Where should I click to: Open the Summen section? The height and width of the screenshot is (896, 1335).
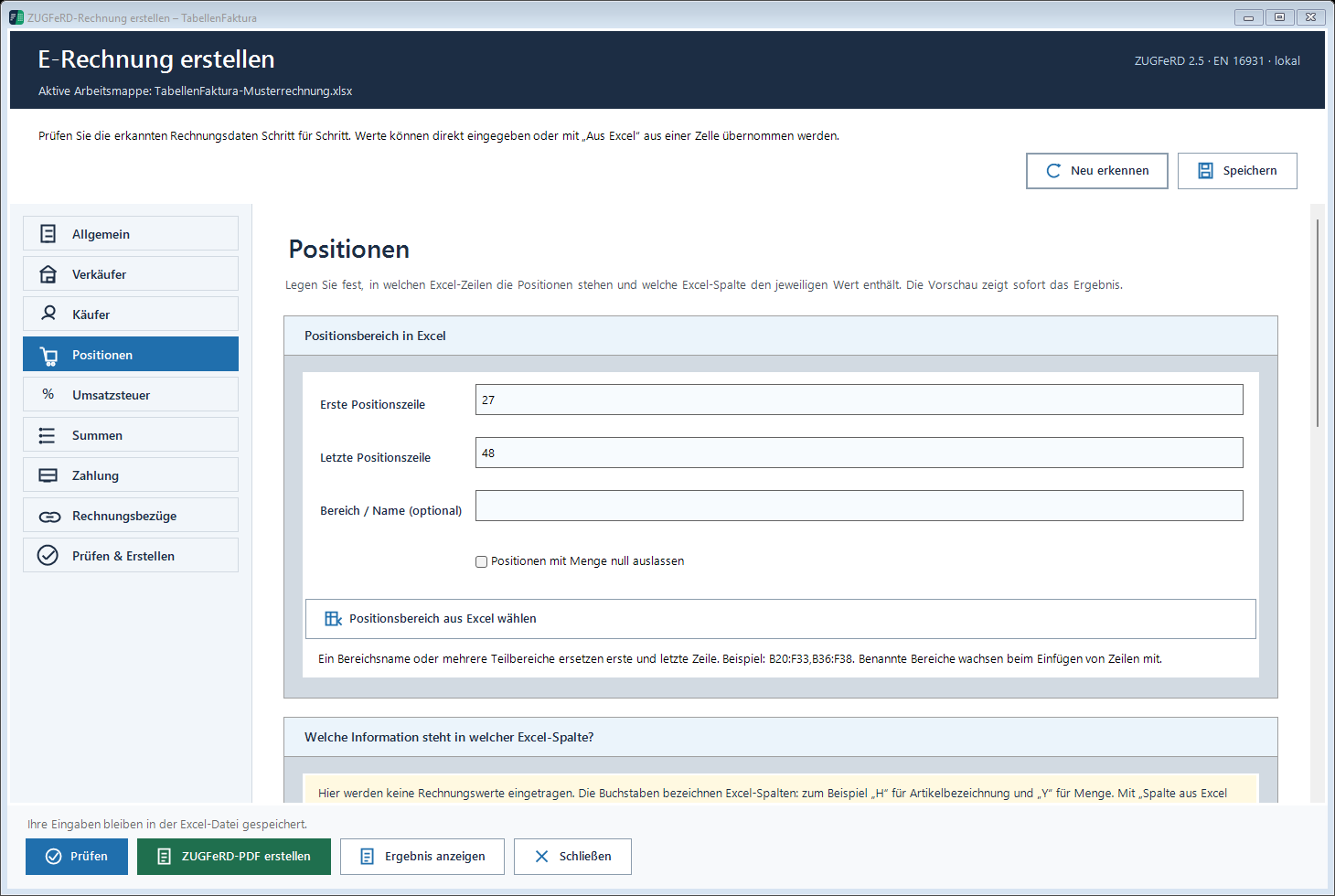pyautogui.click(x=131, y=434)
